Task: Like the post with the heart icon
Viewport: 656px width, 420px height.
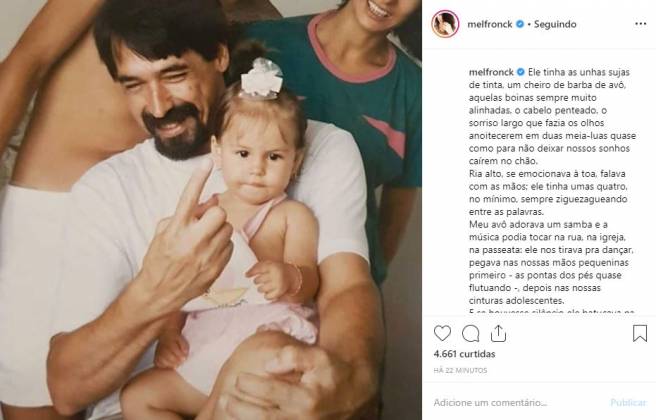Action: click(442, 333)
